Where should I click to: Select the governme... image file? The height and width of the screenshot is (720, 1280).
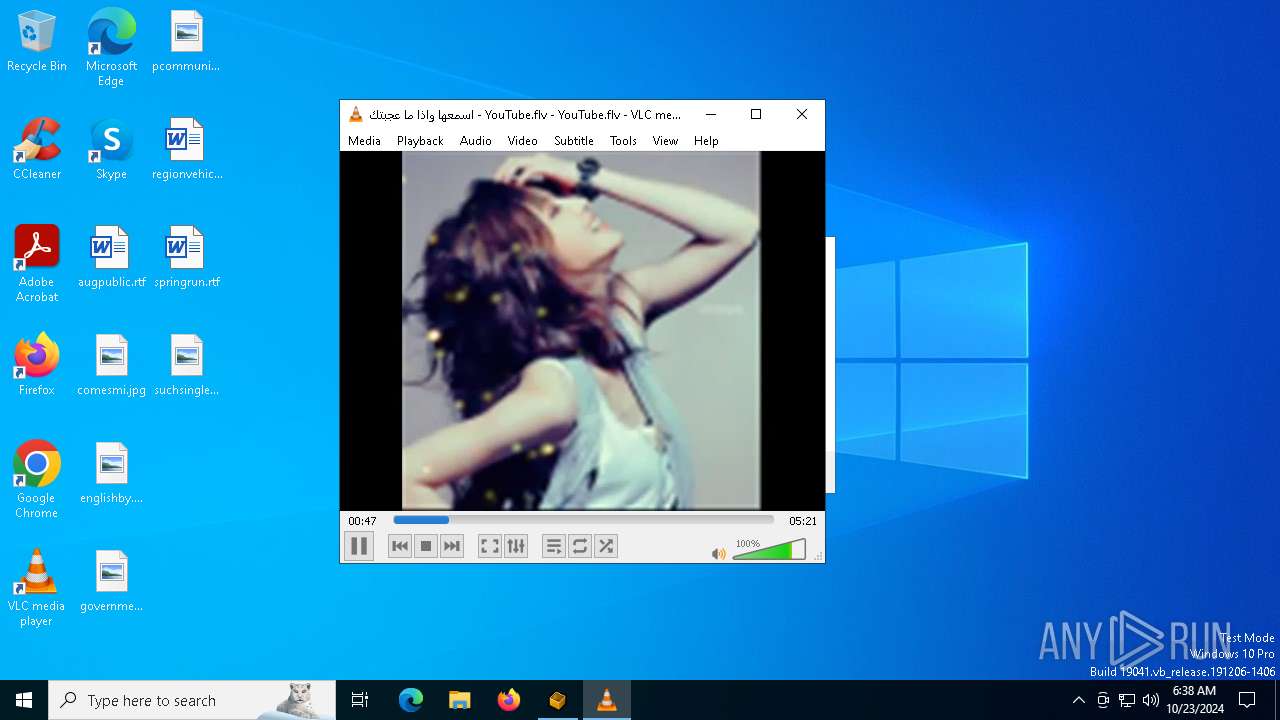pyautogui.click(x=111, y=582)
